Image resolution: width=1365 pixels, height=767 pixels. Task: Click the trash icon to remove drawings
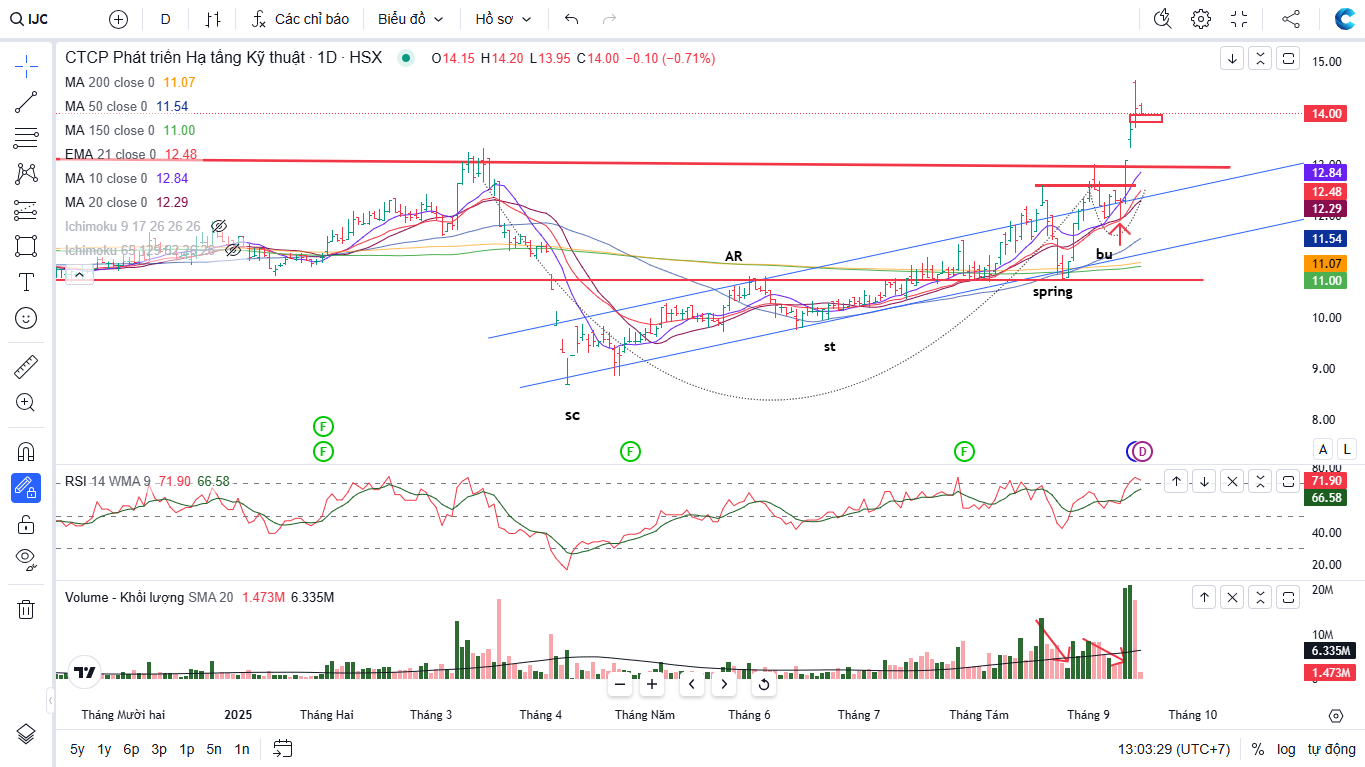click(26, 609)
